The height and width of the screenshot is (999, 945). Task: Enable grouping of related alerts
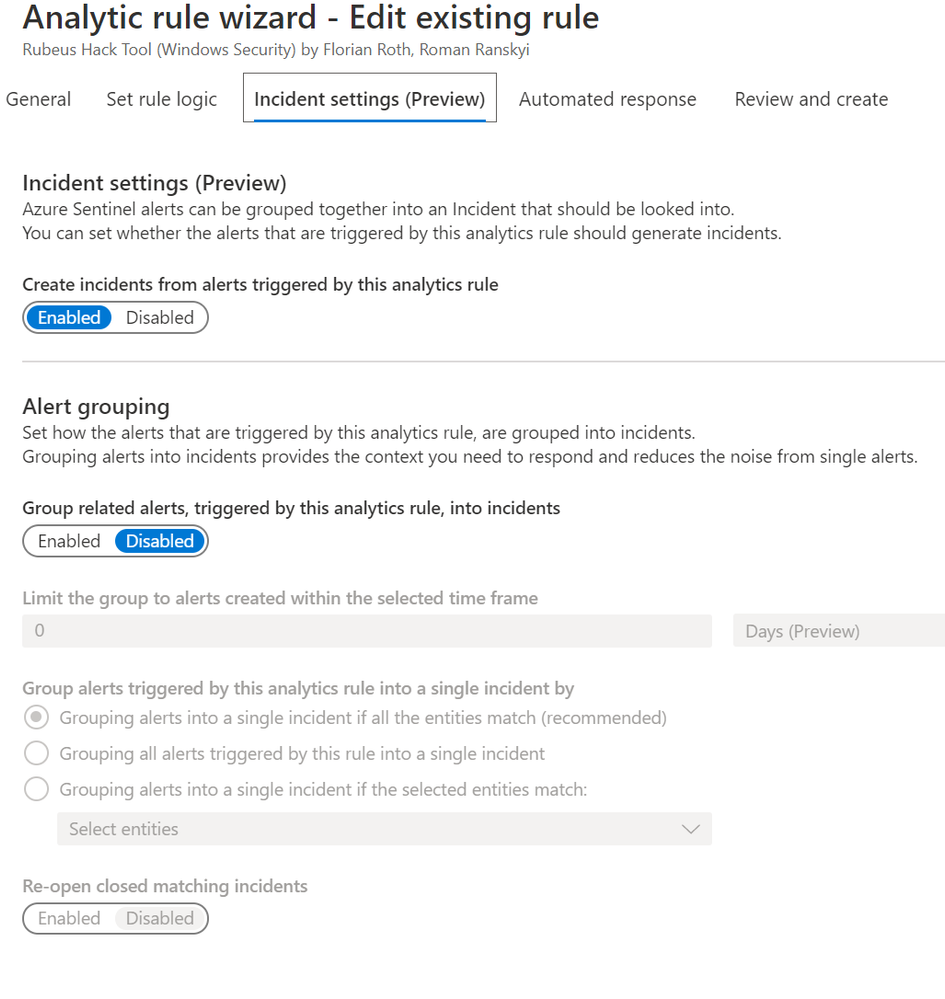[x=69, y=541]
